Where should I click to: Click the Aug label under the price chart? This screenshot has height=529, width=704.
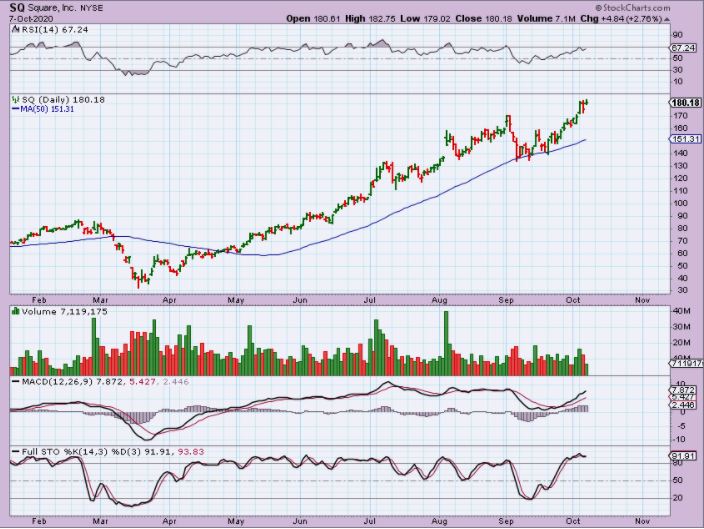pos(439,300)
